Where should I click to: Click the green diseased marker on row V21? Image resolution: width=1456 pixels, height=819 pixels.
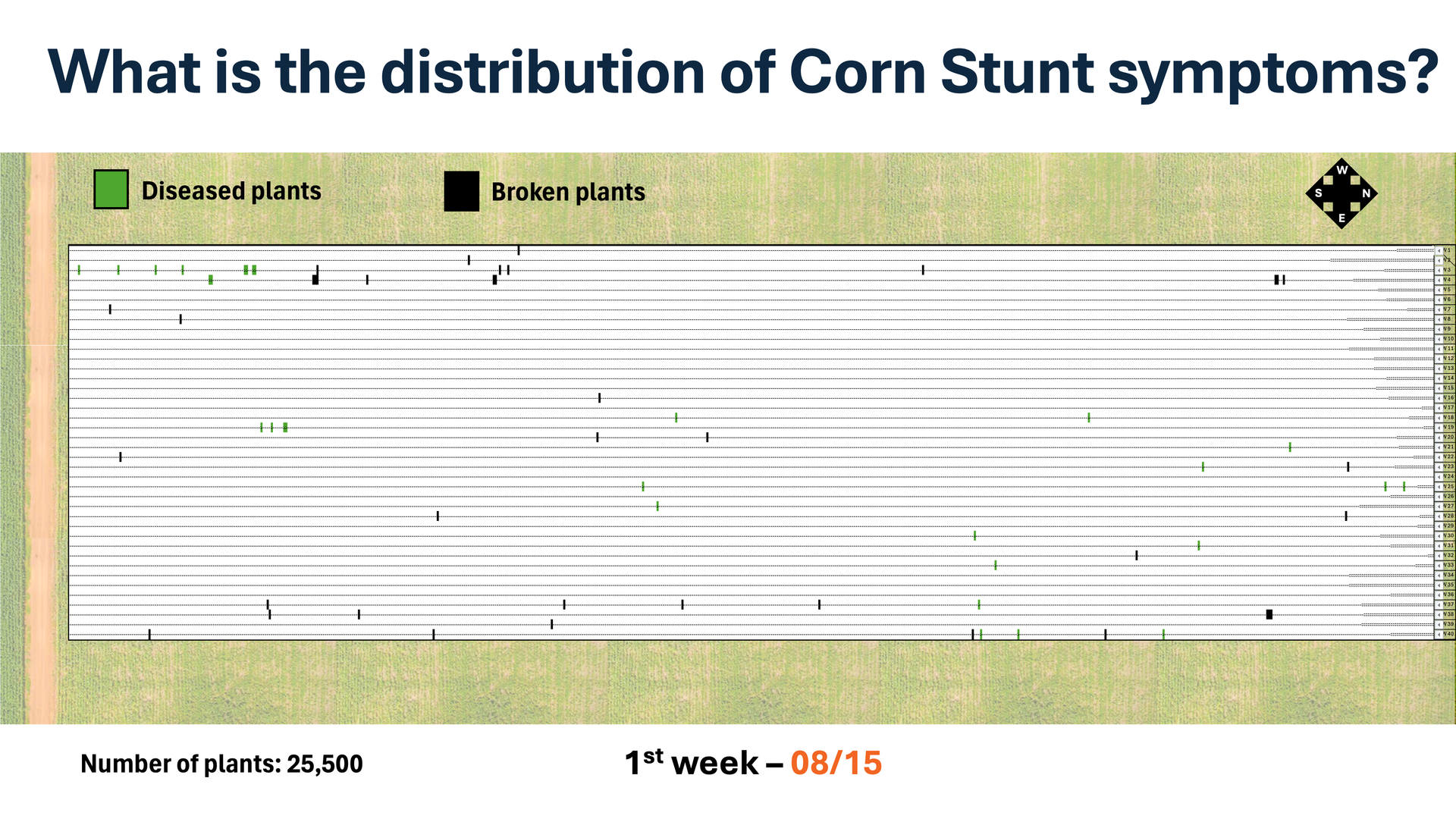[x=1290, y=447]
